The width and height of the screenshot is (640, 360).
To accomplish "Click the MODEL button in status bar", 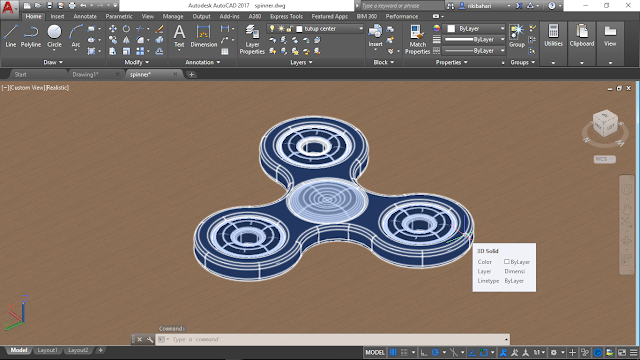I will tap(375, 352).
